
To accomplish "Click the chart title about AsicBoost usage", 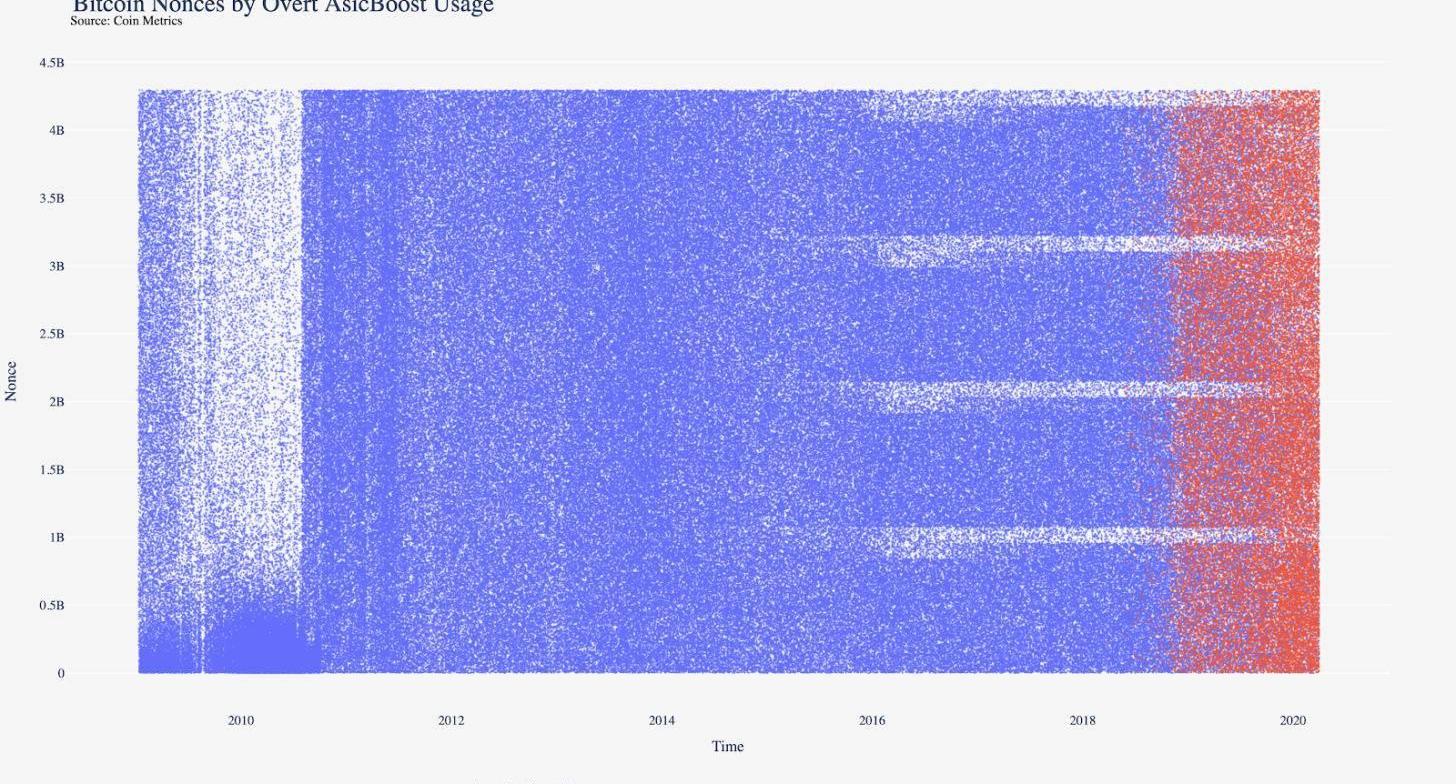I will (x=283, y=5).
